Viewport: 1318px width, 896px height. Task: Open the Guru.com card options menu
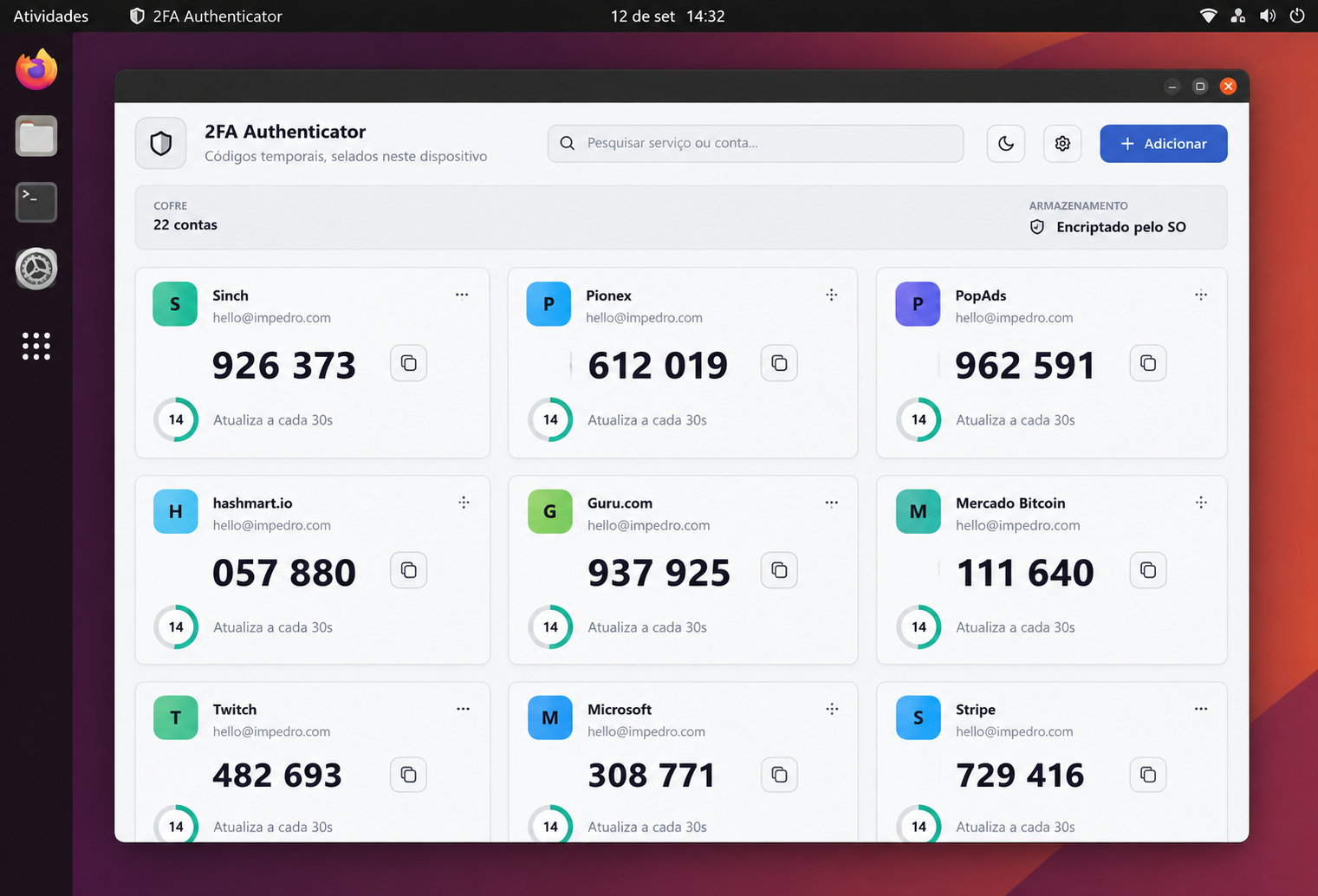click(832, 503)
